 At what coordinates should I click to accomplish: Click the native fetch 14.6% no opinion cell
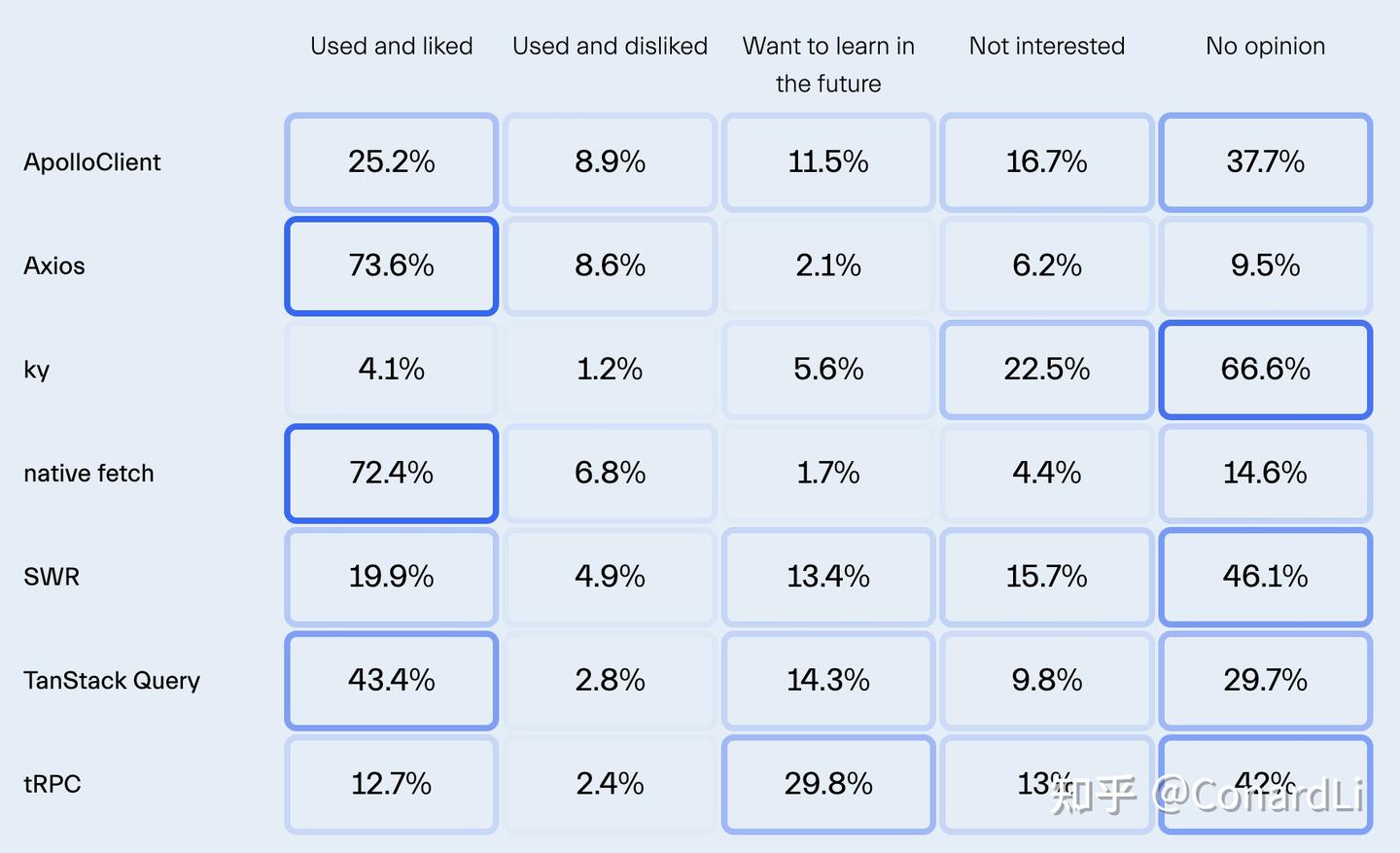pos(1265,474)
